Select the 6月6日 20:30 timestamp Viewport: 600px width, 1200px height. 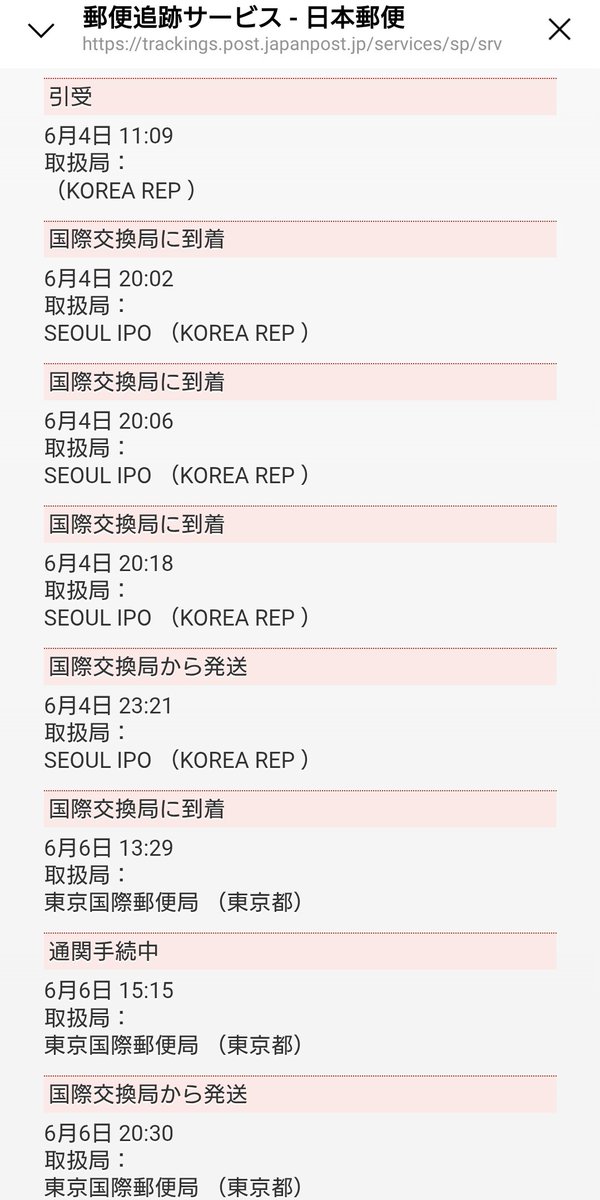pyautogui.click(x=109, y=1133)
